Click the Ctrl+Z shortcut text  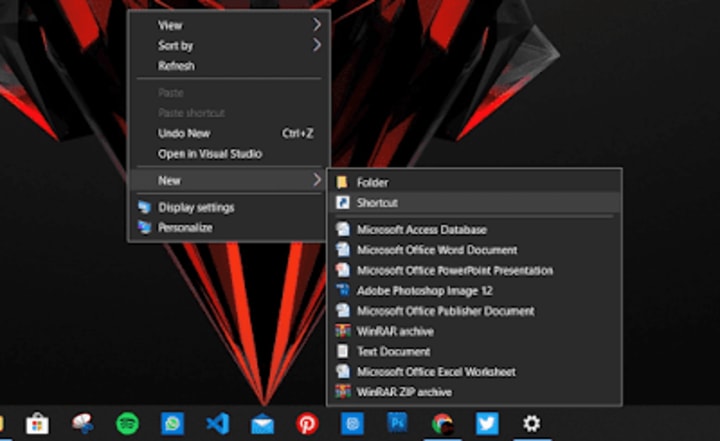pos(298,133)
